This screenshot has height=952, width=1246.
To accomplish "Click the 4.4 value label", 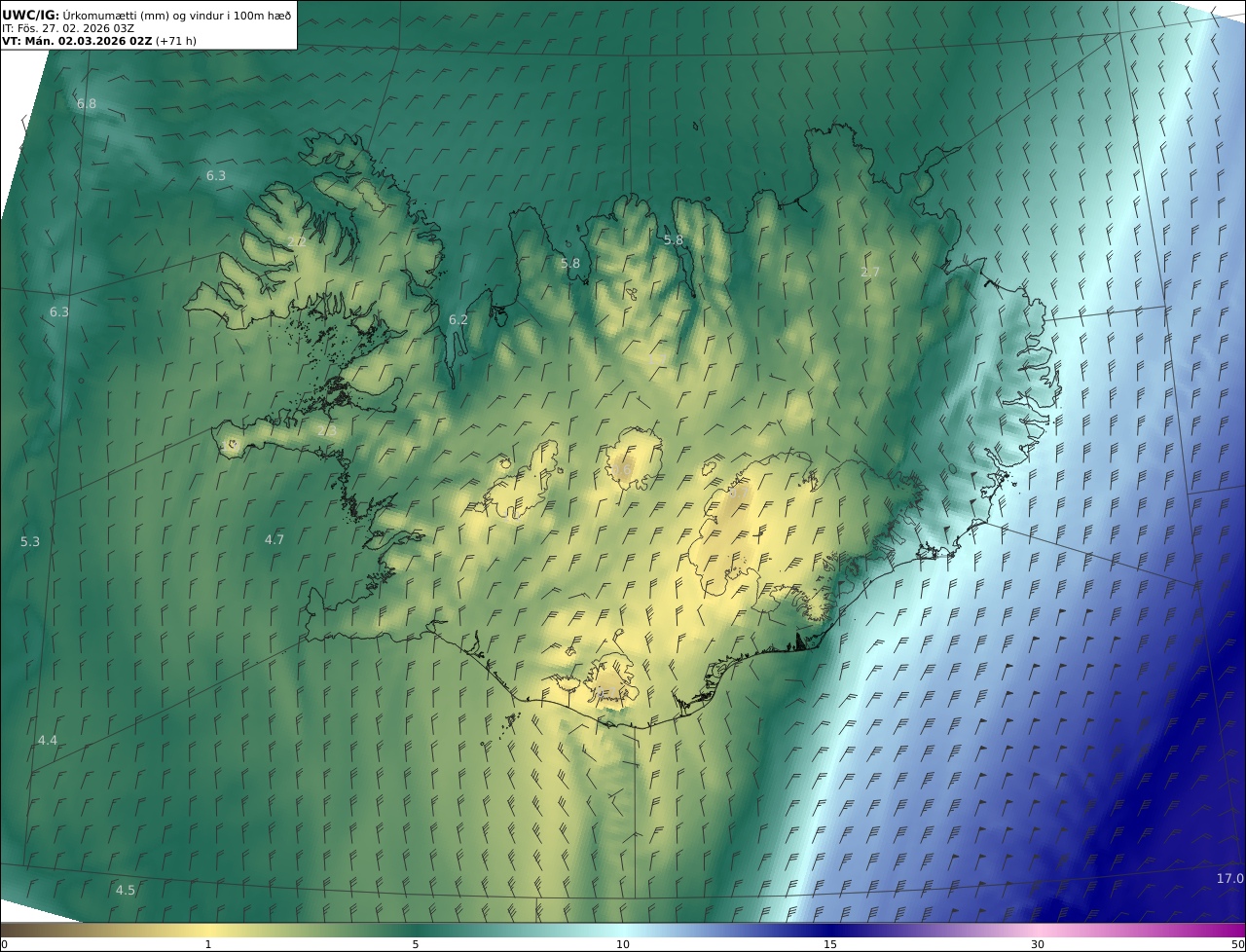I will click(x=48, y=741).
